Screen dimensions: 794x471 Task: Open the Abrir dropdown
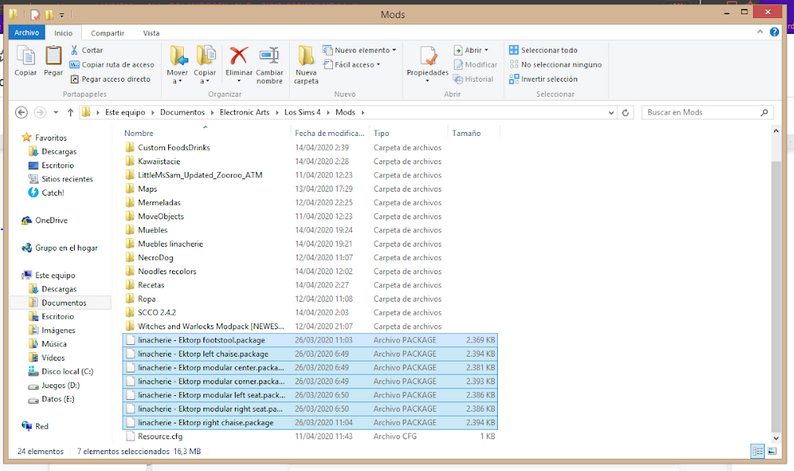[x=471, y=50]
